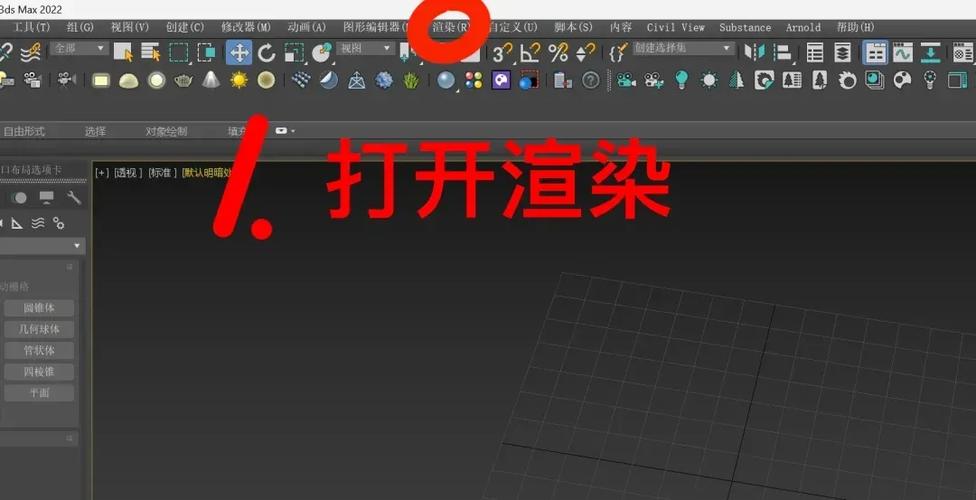Activate the Select and Place tool

point(322,53)
